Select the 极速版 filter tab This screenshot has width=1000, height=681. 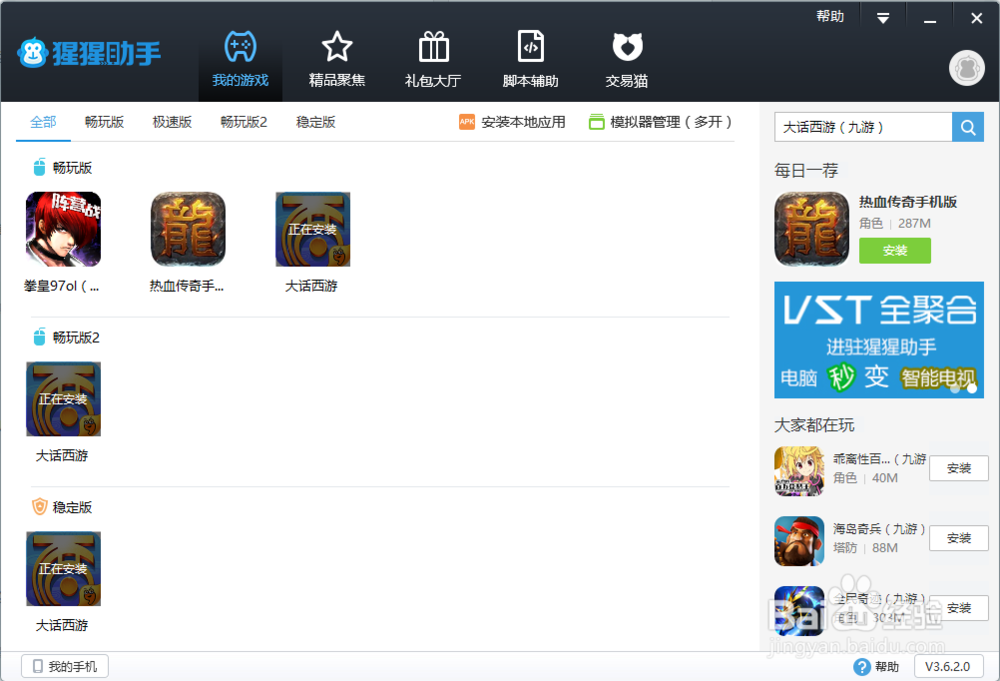click(x=172, y=122)
